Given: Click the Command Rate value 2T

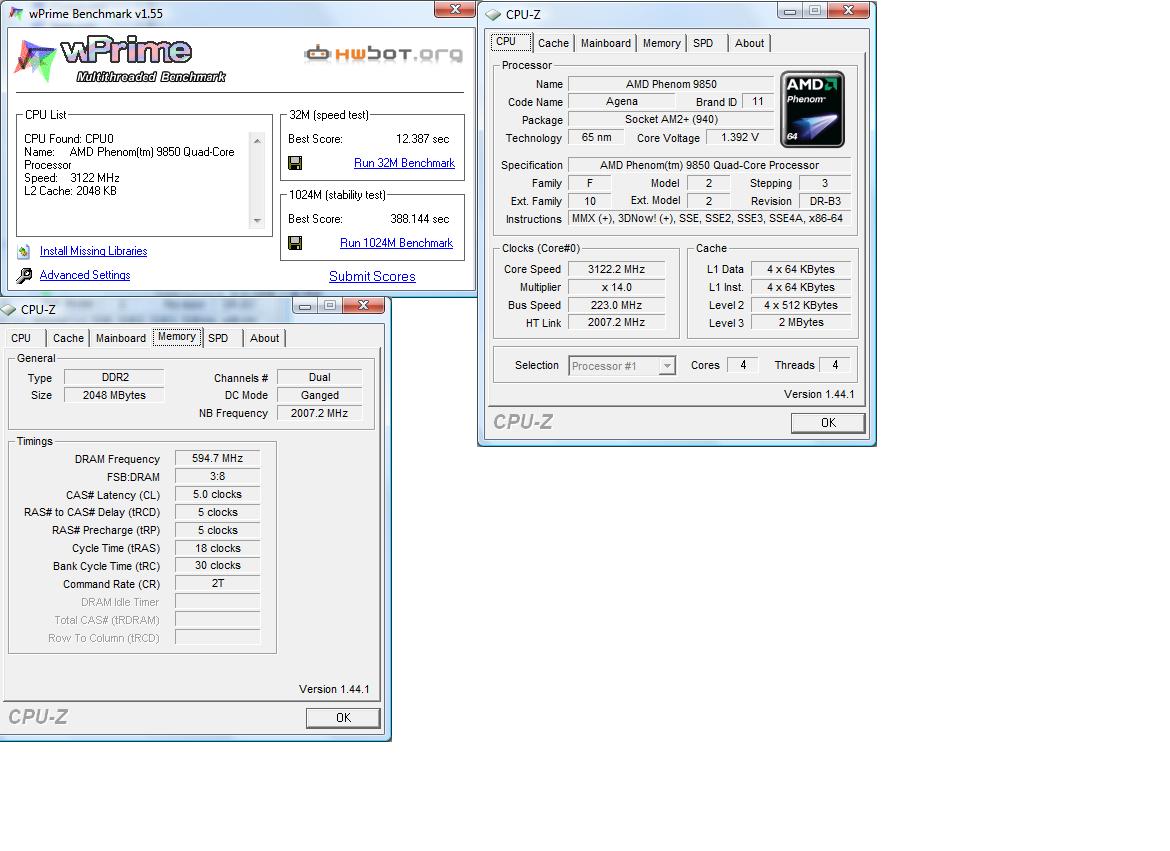Looking at the screenshot, I should (x=217, y=583).
